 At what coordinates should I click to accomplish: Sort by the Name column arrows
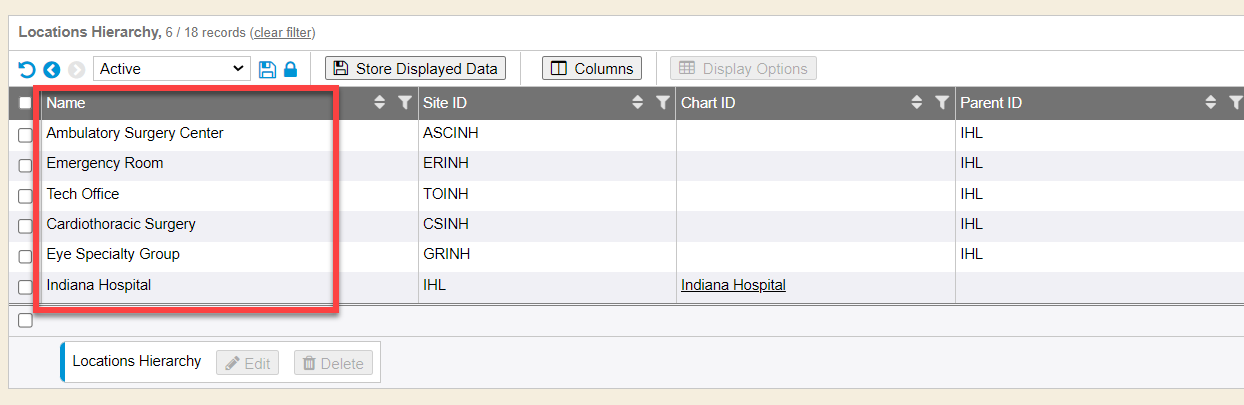tap(380, 102)
